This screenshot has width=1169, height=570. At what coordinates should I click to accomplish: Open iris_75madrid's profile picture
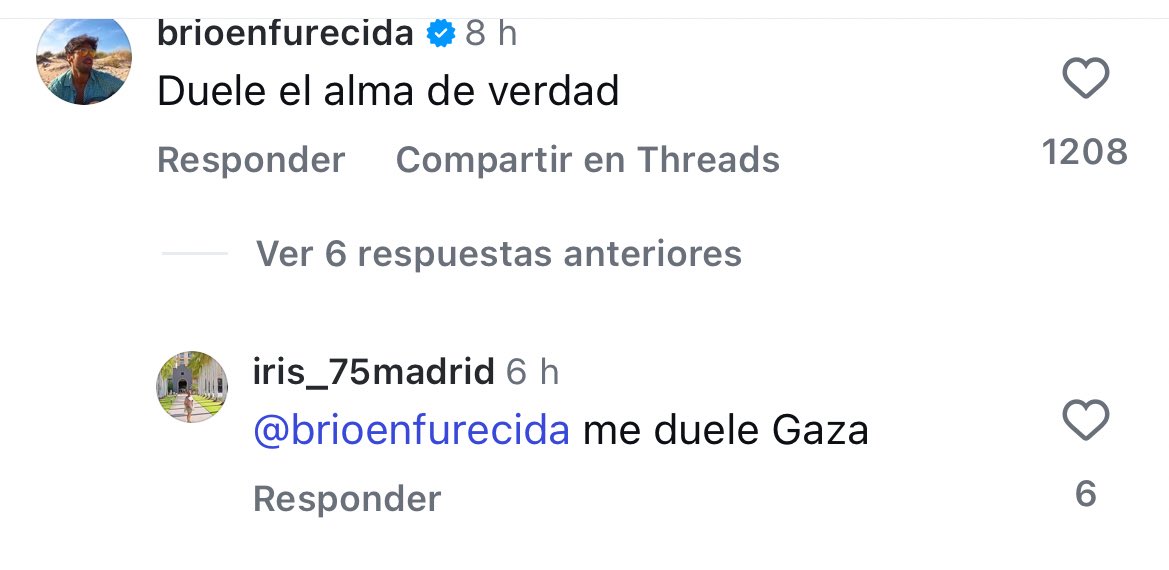[193, 387]
